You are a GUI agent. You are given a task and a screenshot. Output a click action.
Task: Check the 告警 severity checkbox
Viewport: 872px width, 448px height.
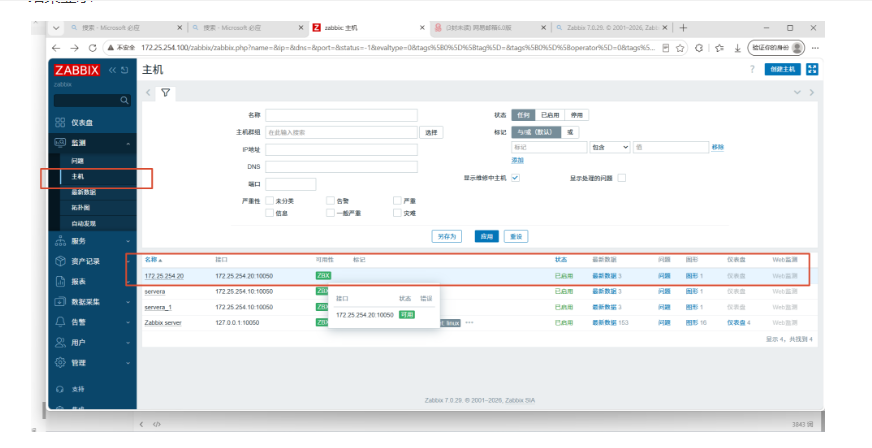coord(330,201)
